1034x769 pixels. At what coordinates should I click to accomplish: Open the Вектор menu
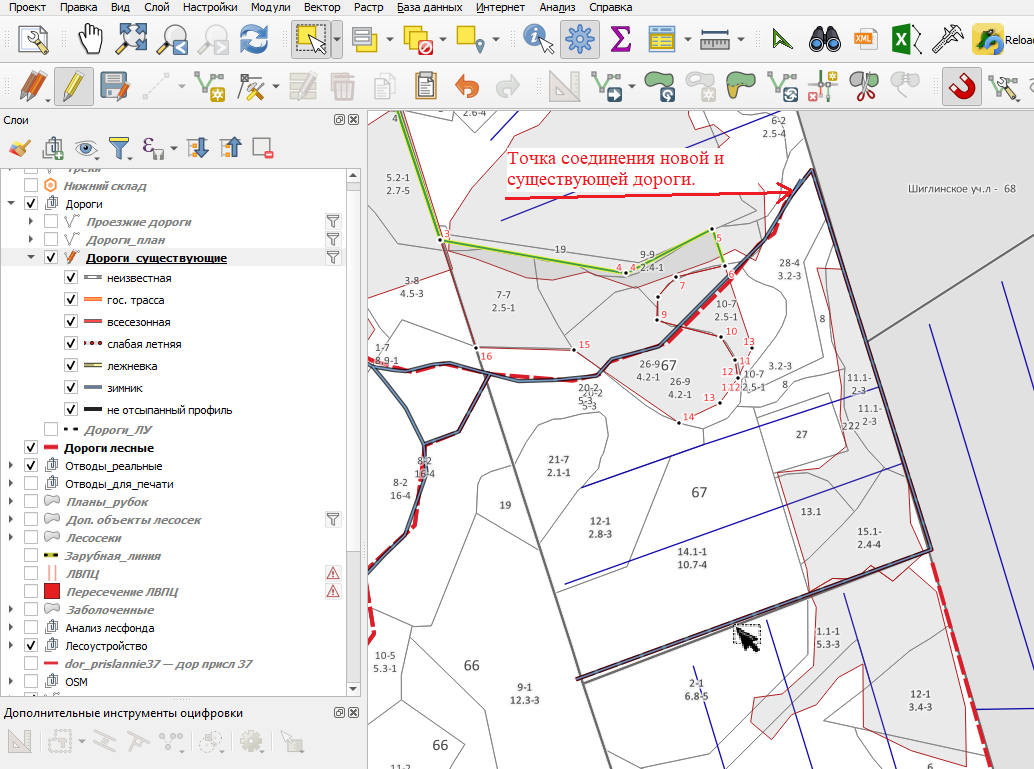click(x=322, y=7)
